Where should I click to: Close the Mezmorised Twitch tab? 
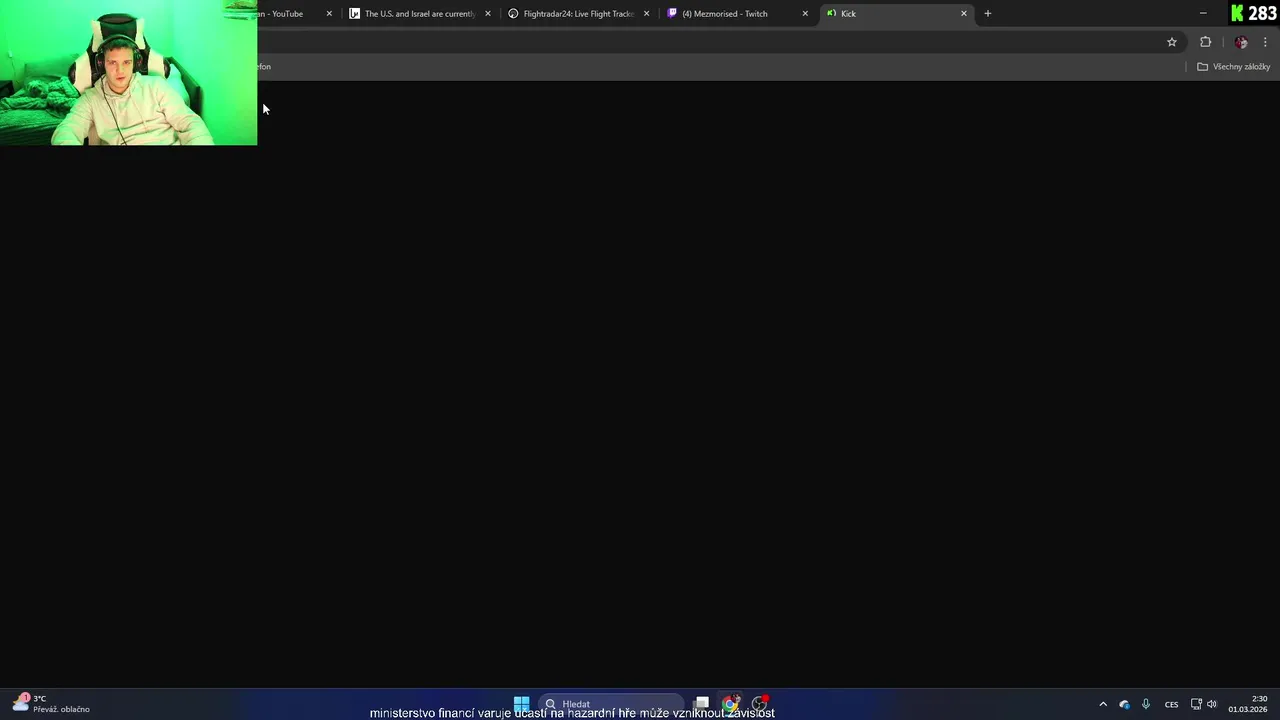click(805, 14)
